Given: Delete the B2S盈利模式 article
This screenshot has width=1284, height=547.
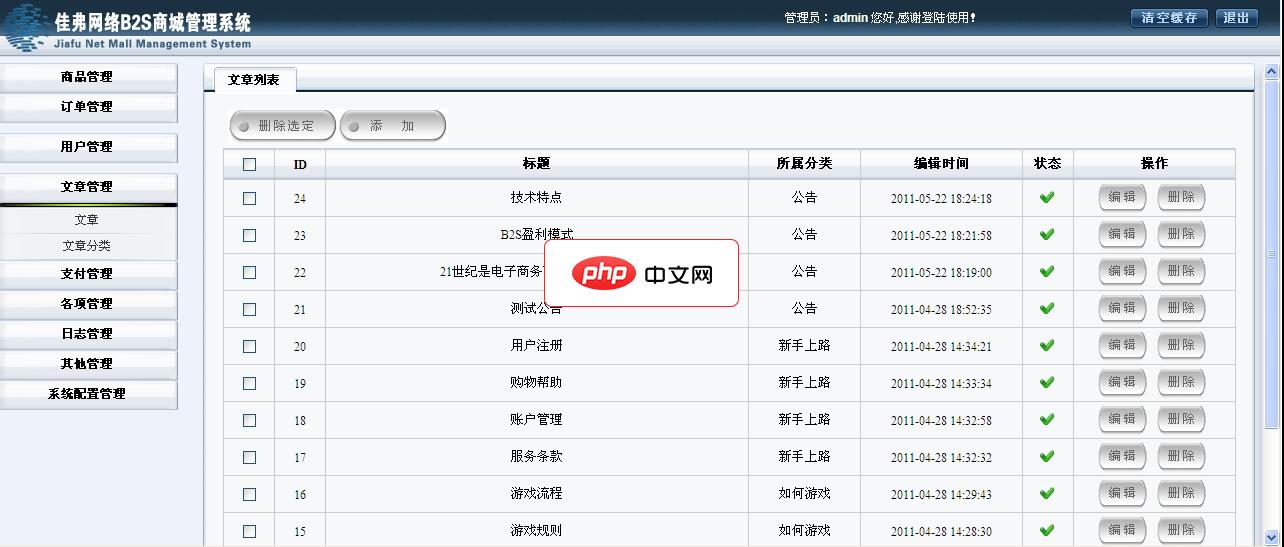Looking at the screenshot, I should [1181, 234].
